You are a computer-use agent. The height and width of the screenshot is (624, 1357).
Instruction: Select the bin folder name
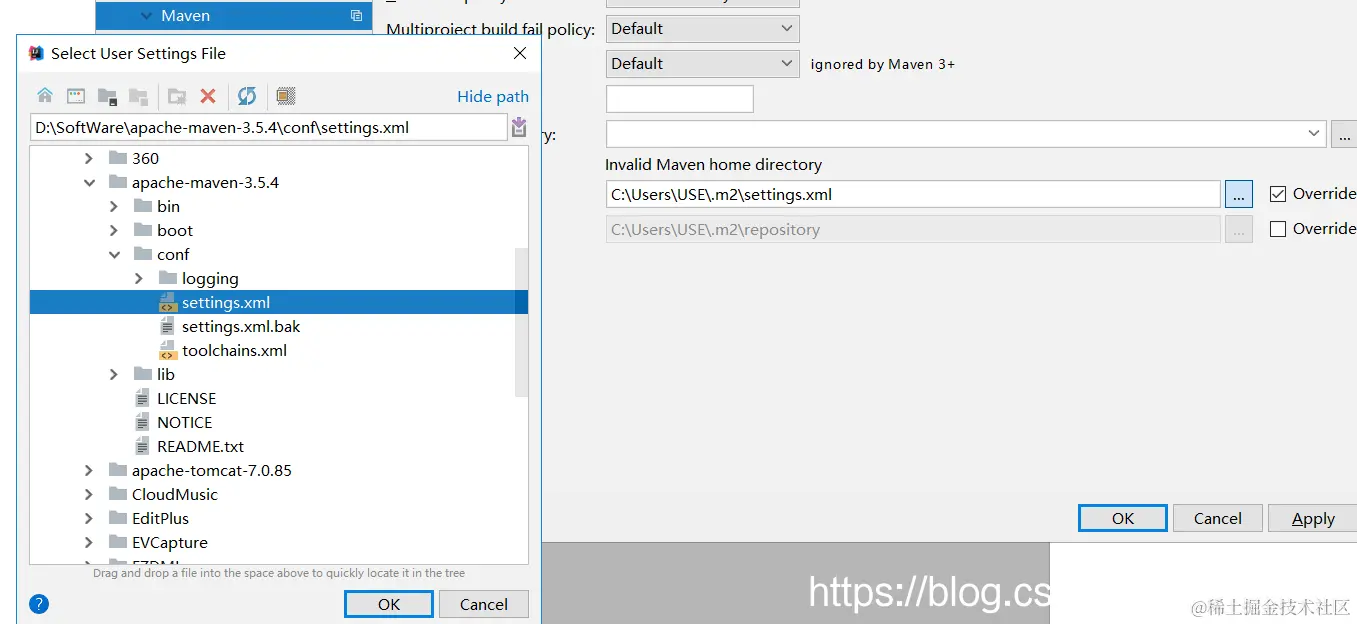[x=168, y=206]
